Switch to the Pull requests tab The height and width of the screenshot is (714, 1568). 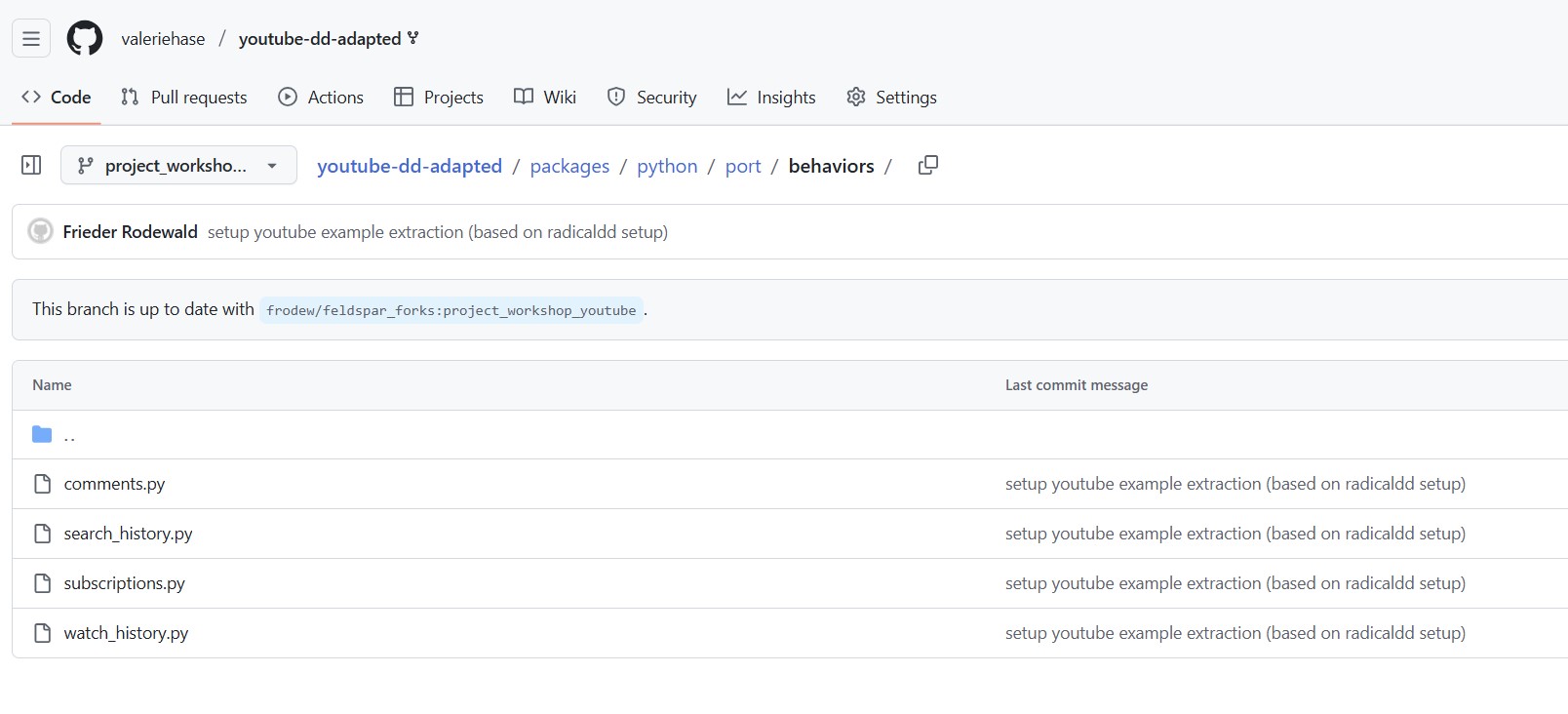pyautogui.click(x=183, y=98)
